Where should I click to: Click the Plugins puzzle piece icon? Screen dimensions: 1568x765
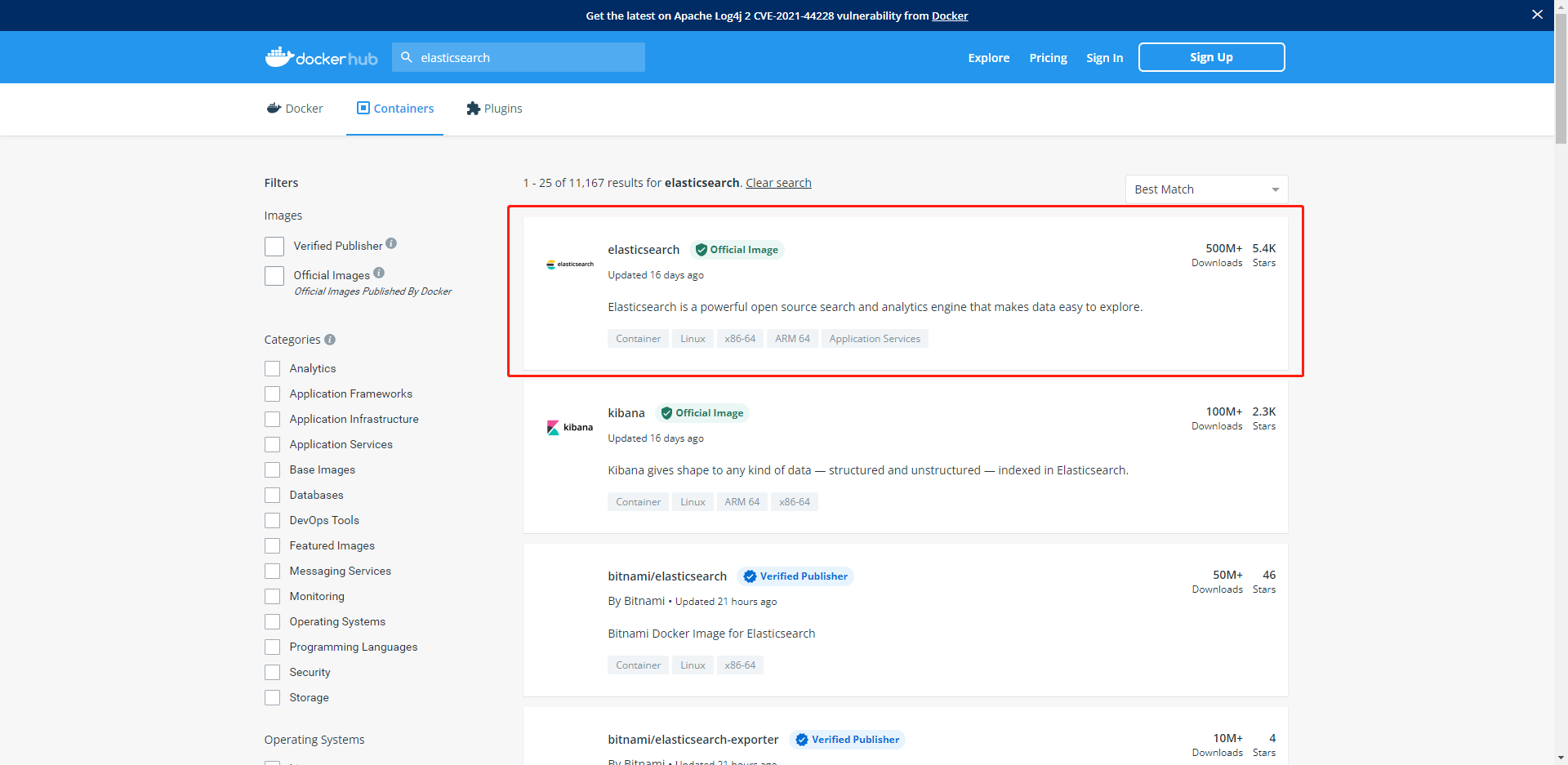[x=472, y=108]
